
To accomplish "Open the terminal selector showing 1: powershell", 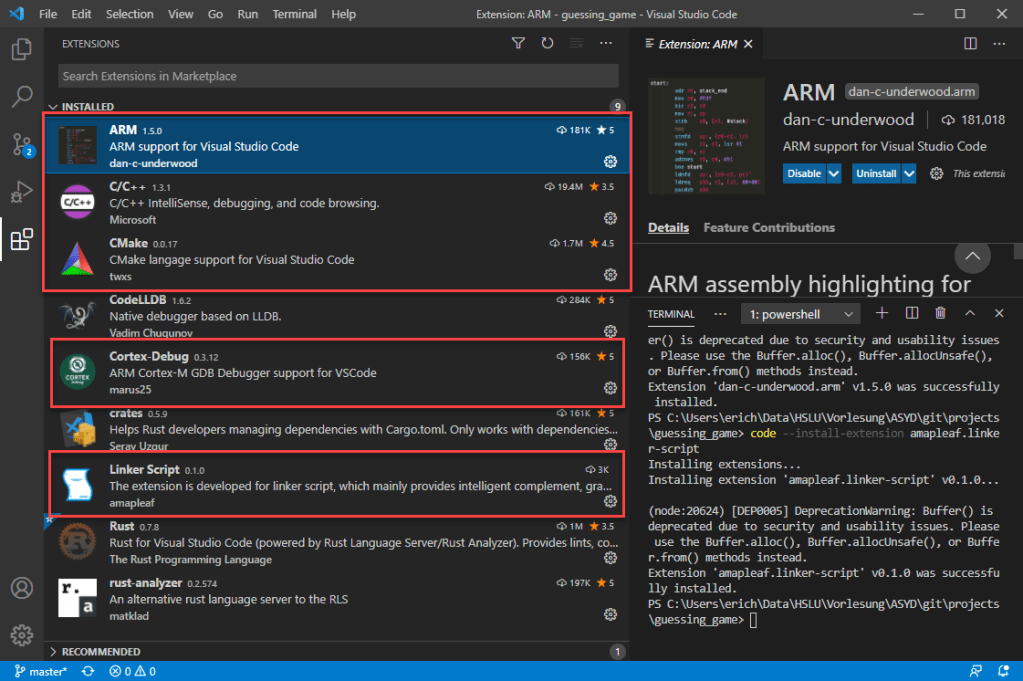I will click(x=800, y=313).
